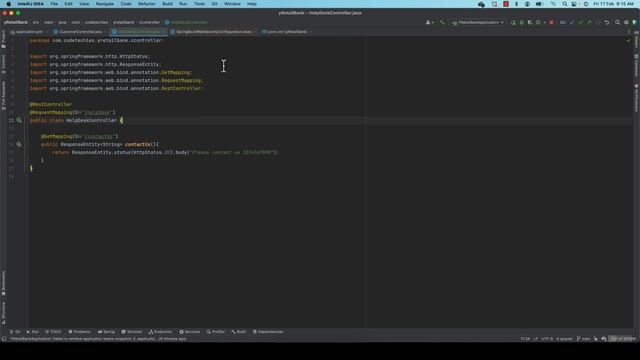Open macOS Control Center in the menu bar
Viewport: 640px width, 360px height.
coord(574,4)
